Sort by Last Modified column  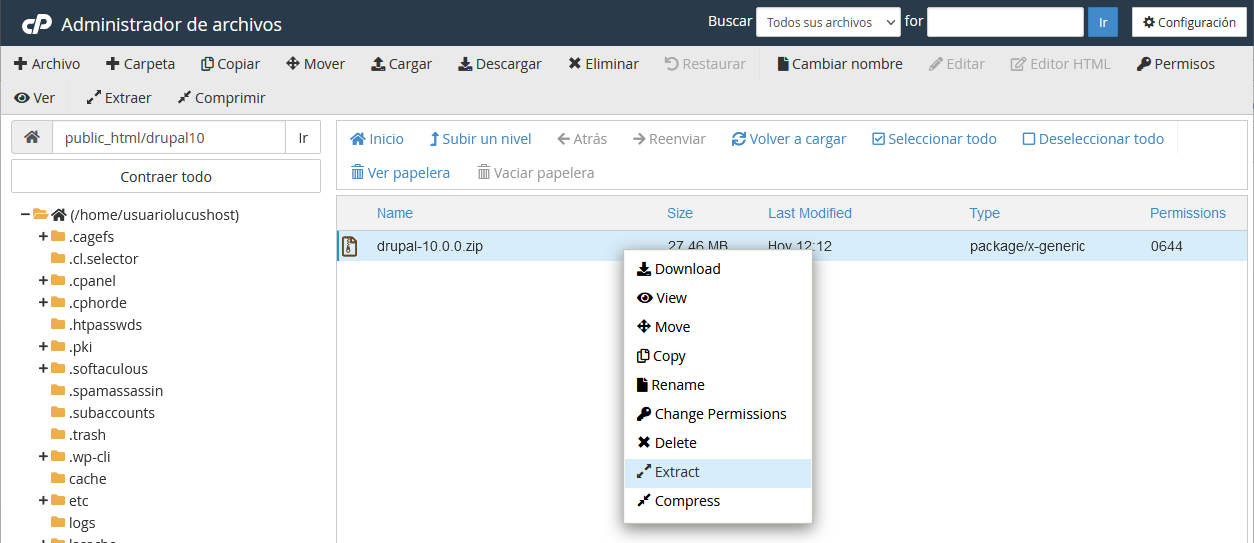pyautogui.click(x=810, y=213)
